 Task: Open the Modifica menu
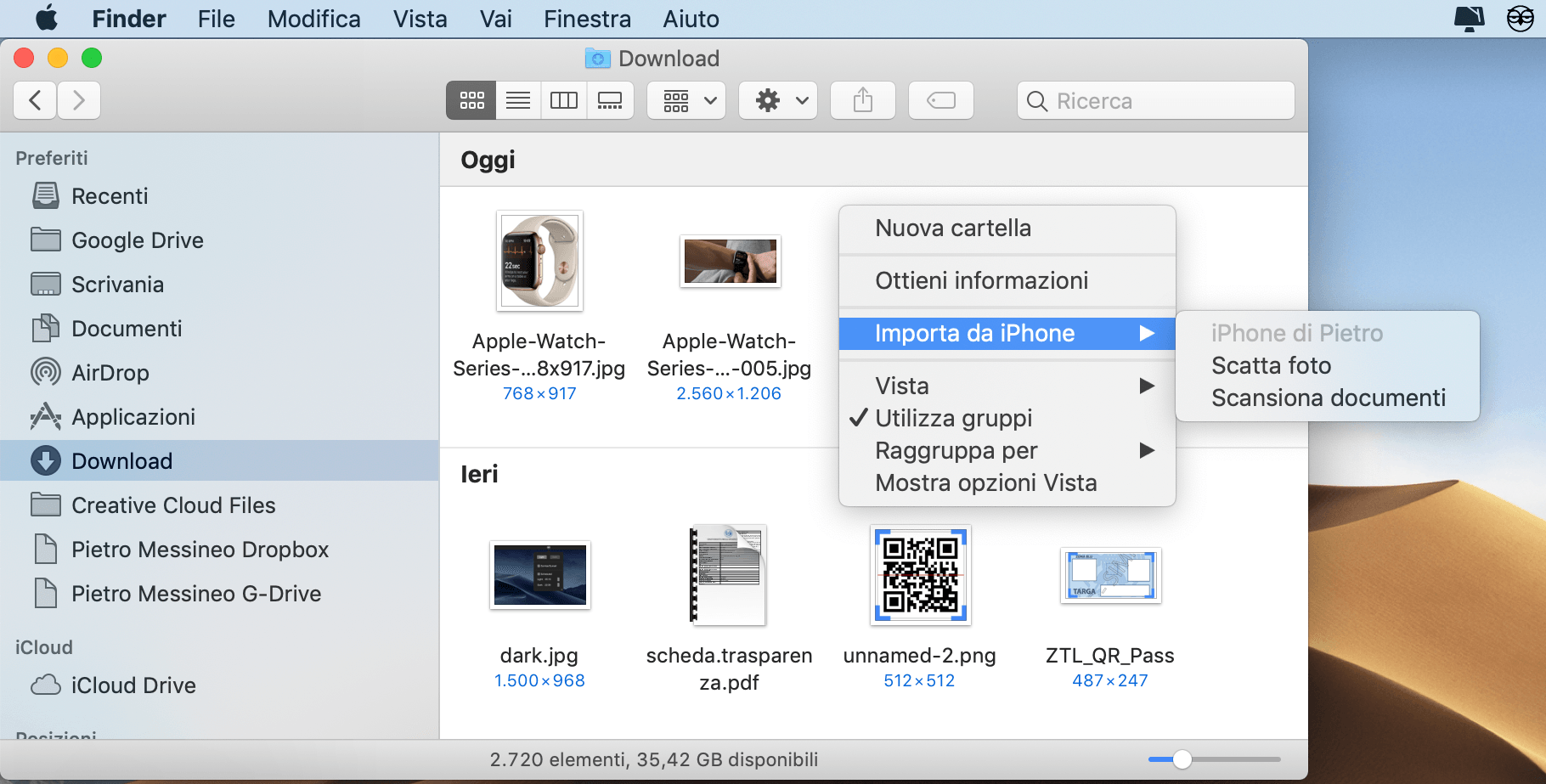pyautogui.click(x=313, y=19)
